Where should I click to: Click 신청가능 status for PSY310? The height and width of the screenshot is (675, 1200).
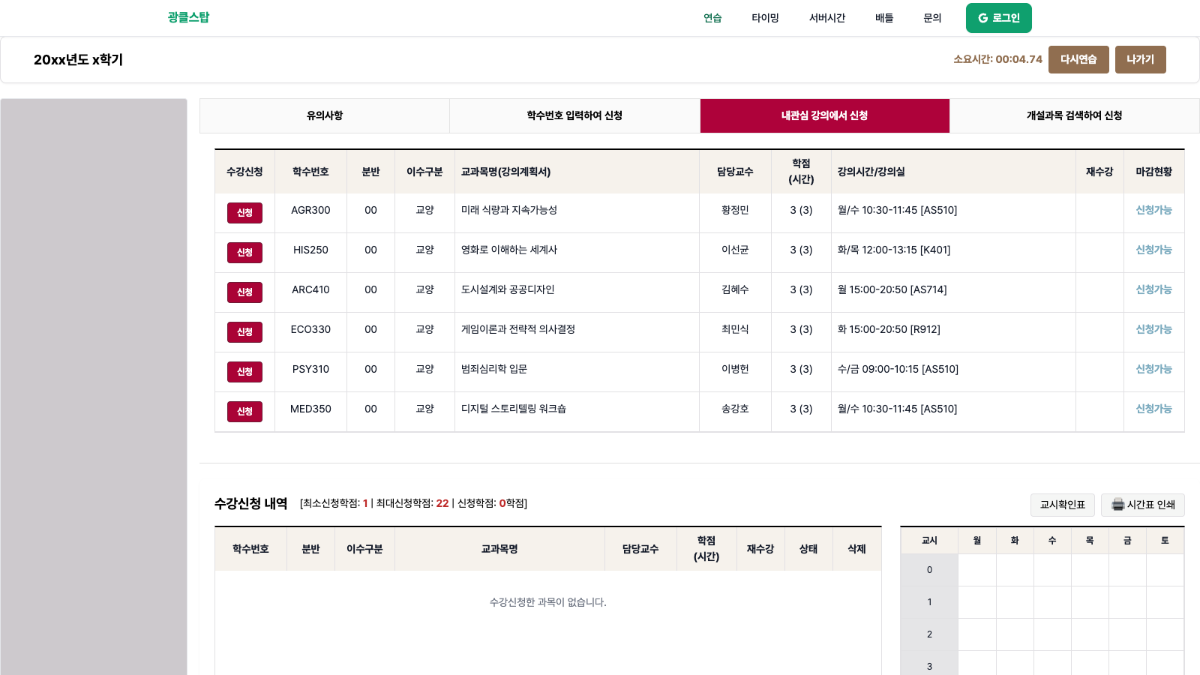1153,369
